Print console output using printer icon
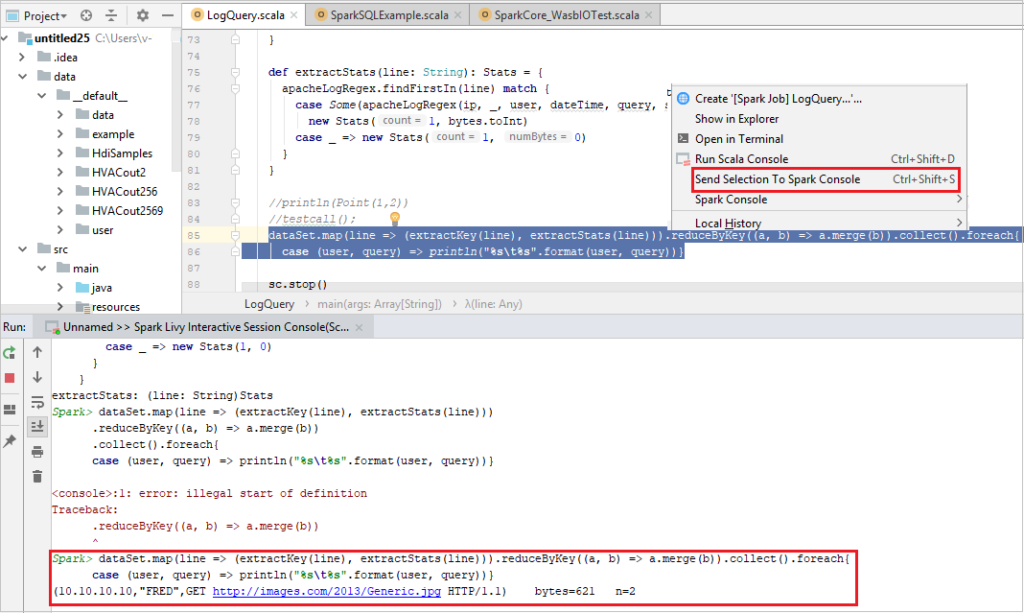Viewport: 1024px width, 613px height. click(37, 451)
